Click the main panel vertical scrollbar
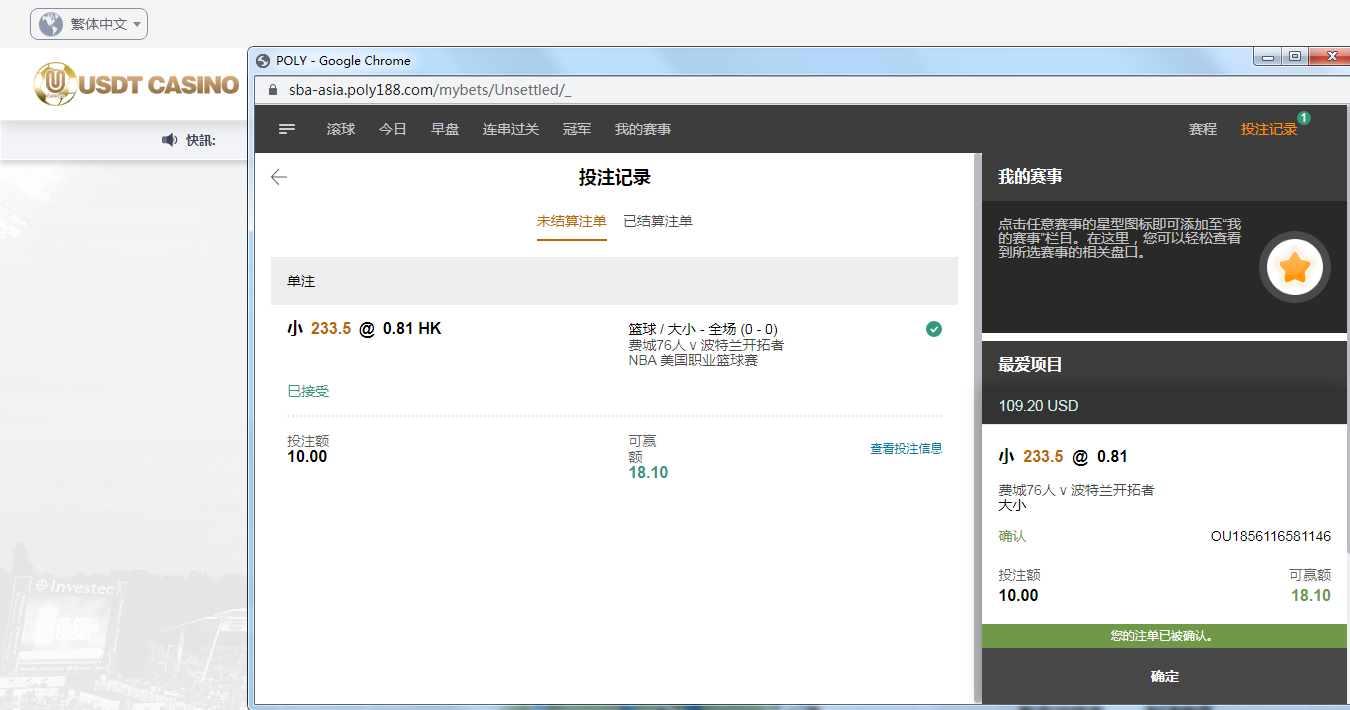 coord(978,427)
